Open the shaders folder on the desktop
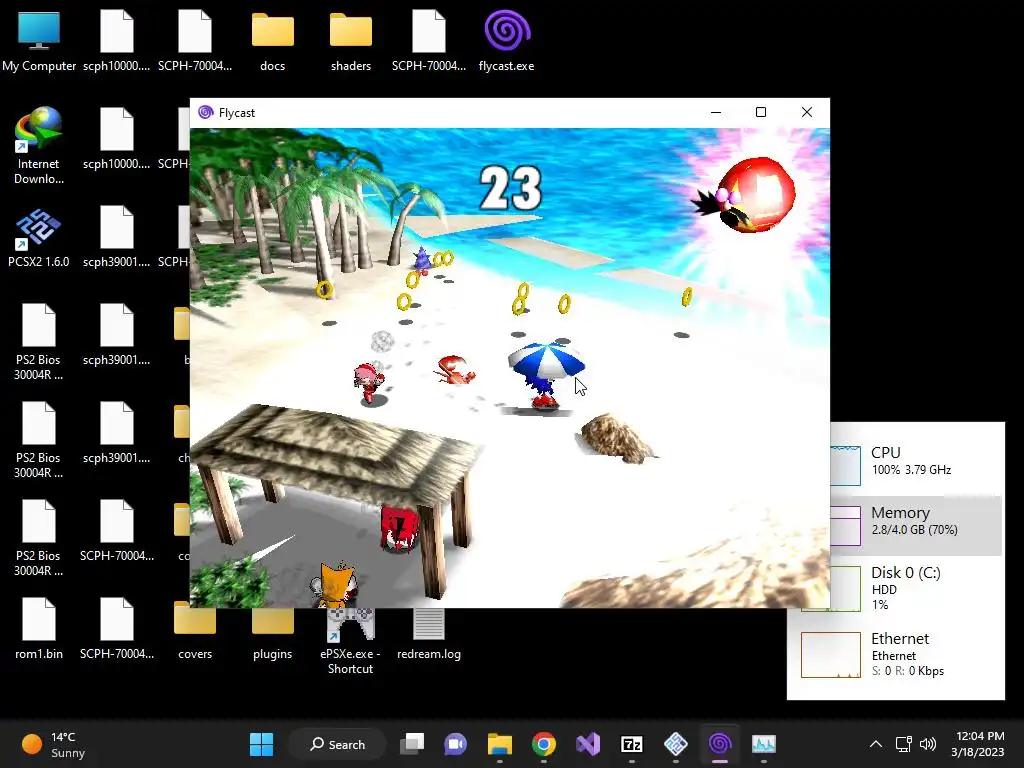1024x768 pixels. click(351, 40)
